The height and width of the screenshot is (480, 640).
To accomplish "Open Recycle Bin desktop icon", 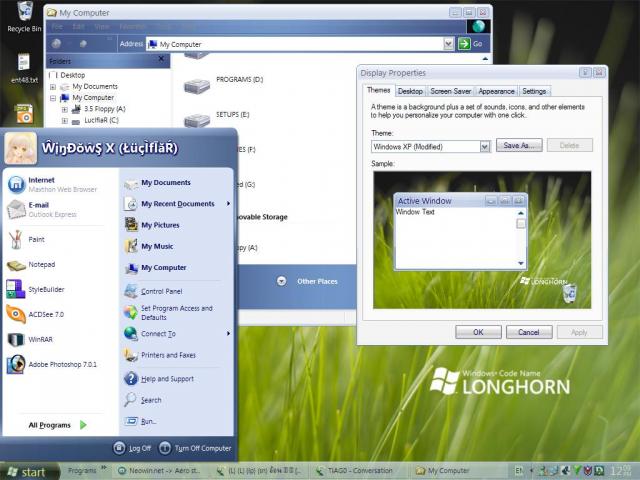I will point(24,17).
